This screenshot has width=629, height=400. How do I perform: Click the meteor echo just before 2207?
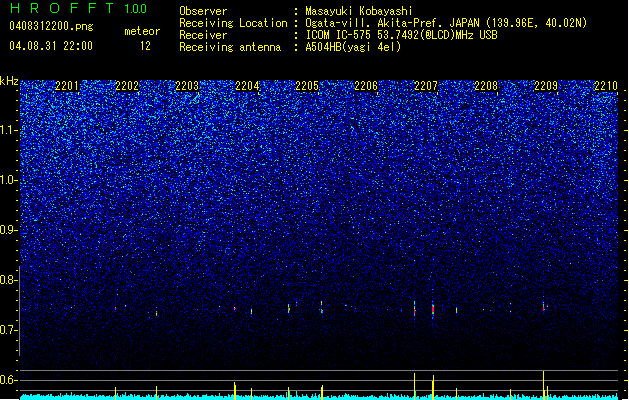click(414, 309)
